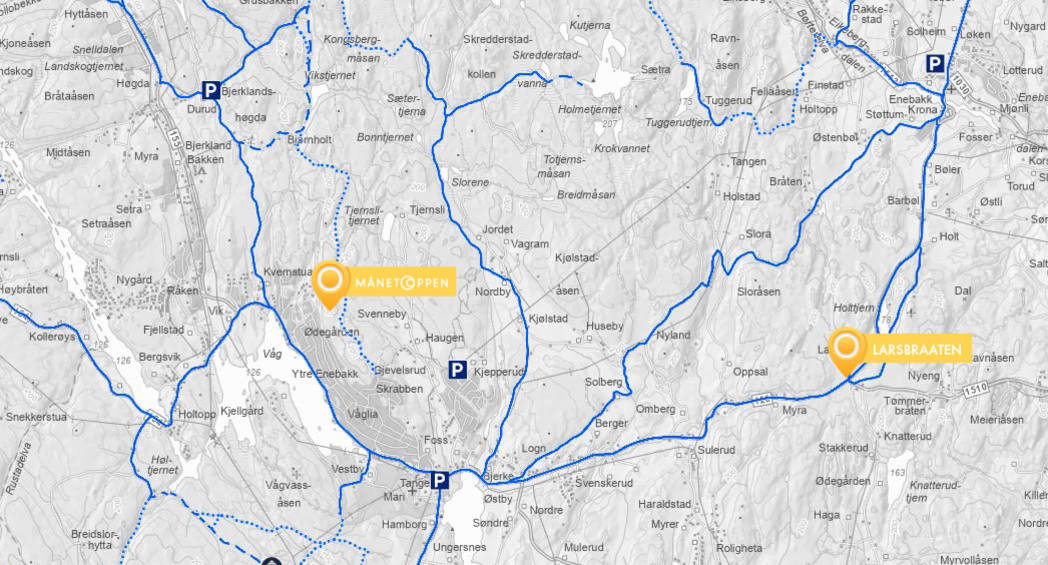The image size is (1048, 565).
Task: Select the parking icon beside Kjepperud
Action: point(457,370)
